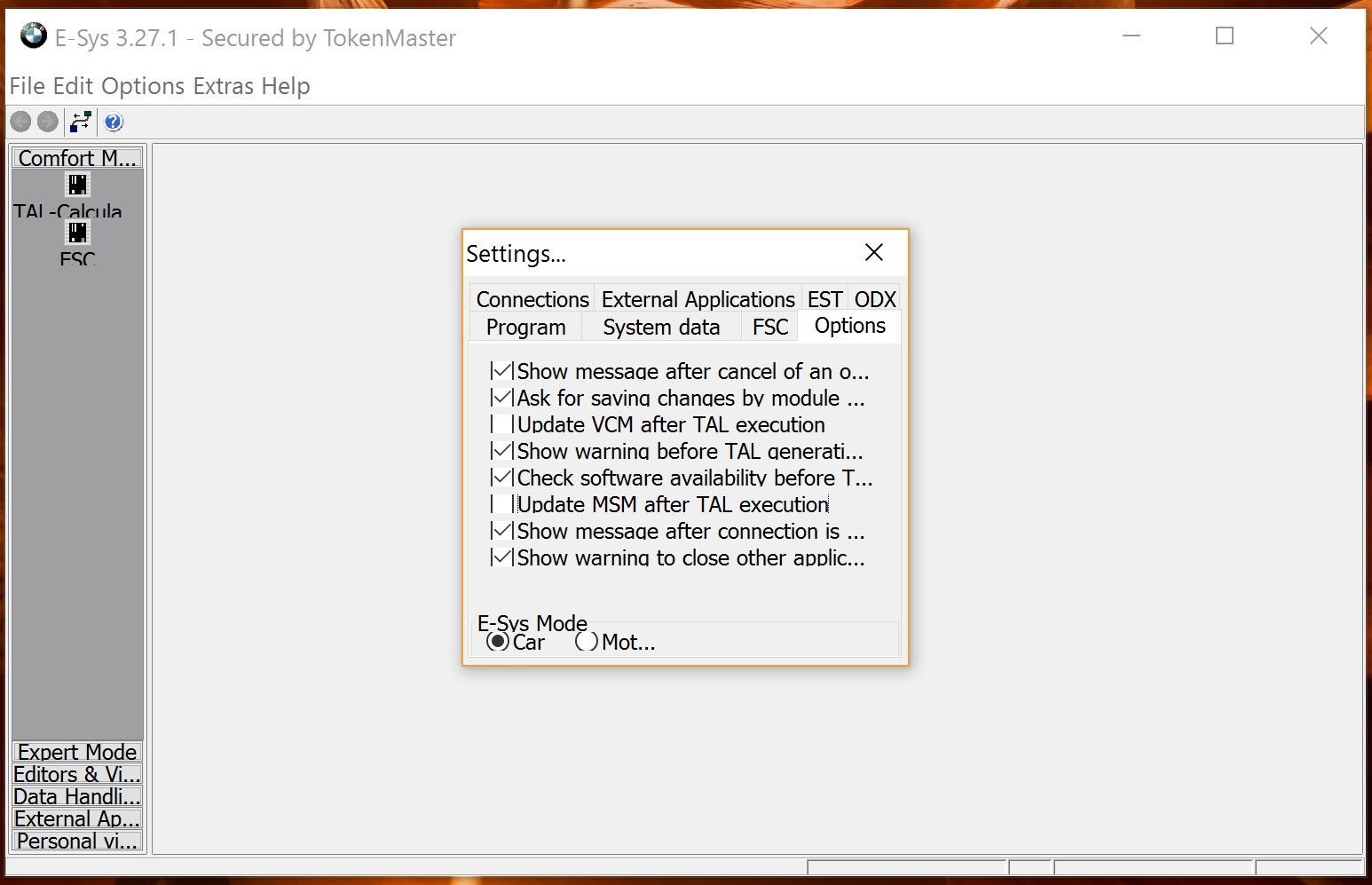The width and height of the screenshot is (1372, 885).
Task: Select the Motorcycle E-Sys mode radio button
Action: (x=587, y=641)
